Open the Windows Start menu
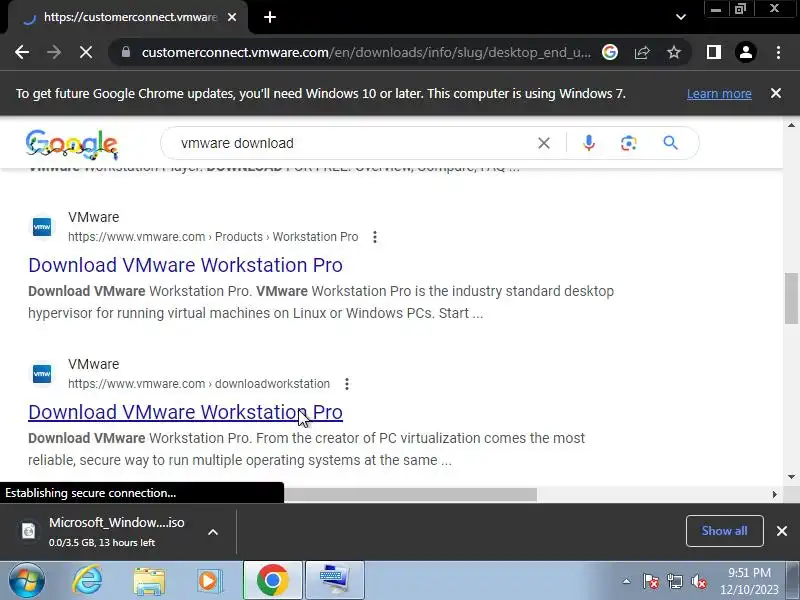The height and width of the screenshot is (600, 800). pyautogui.click(x=27, y=581)
